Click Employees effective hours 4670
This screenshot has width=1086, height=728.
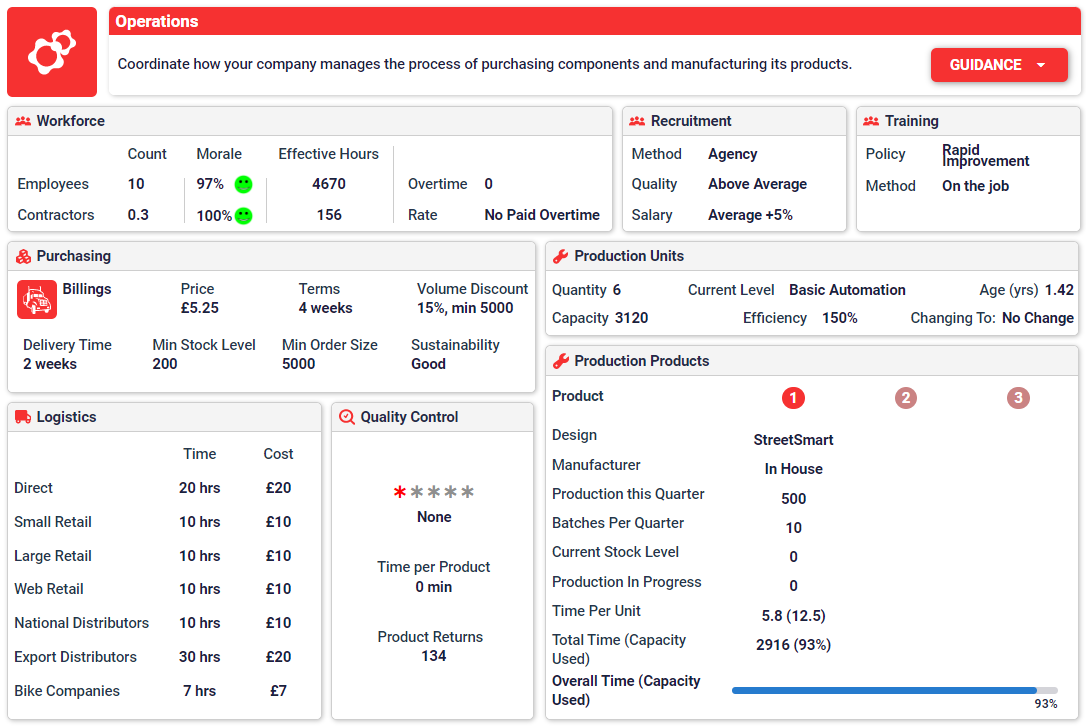click(x=329, y=184)
